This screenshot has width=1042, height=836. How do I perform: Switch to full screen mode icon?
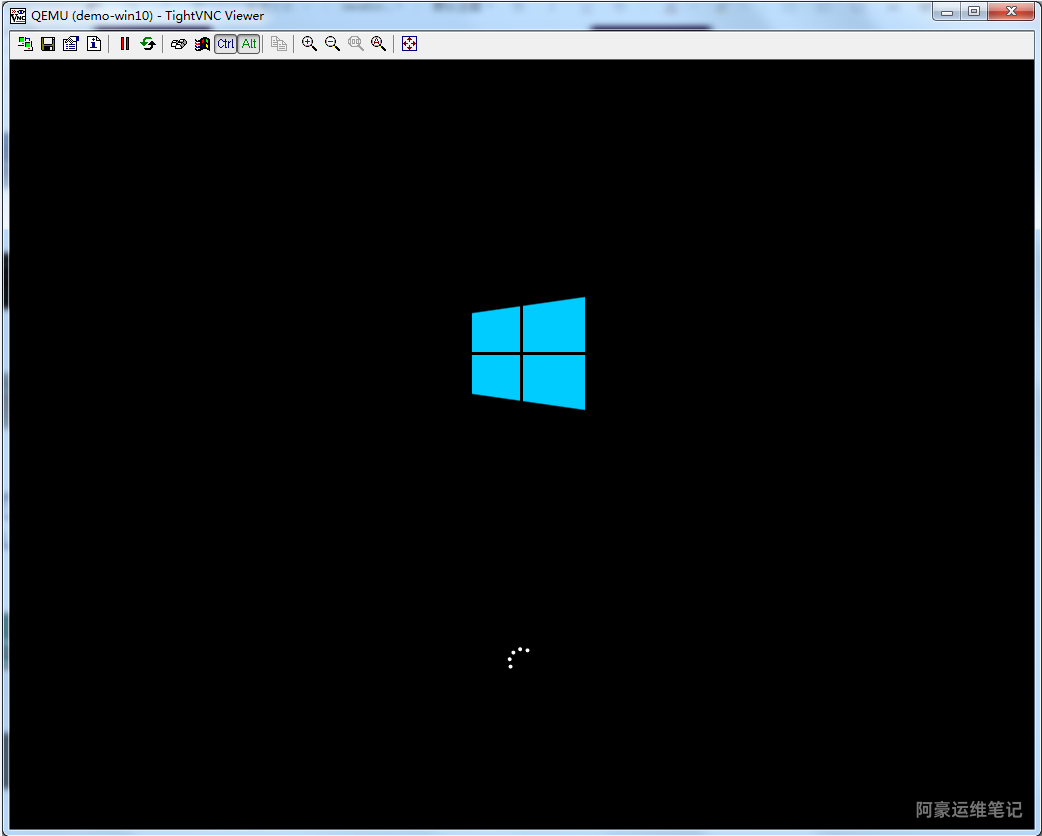409,44
